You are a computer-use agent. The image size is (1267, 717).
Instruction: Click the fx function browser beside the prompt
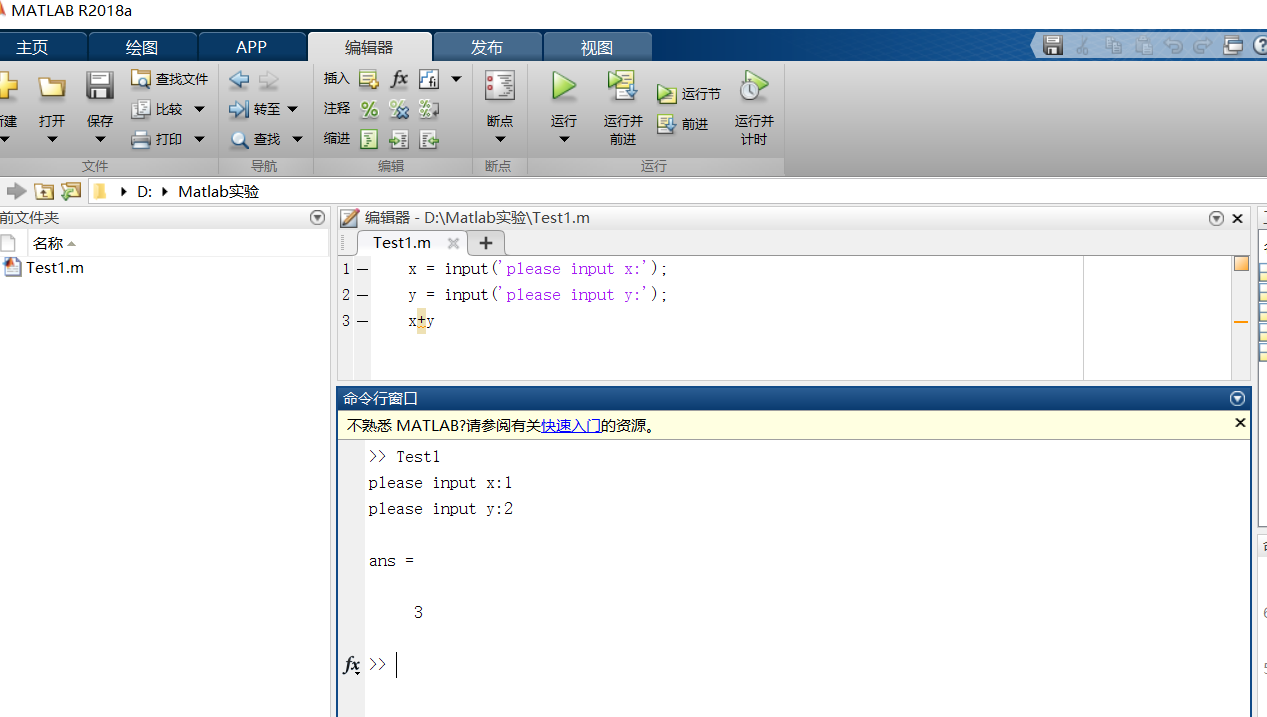pyautogui.click(x=352, y=665)
